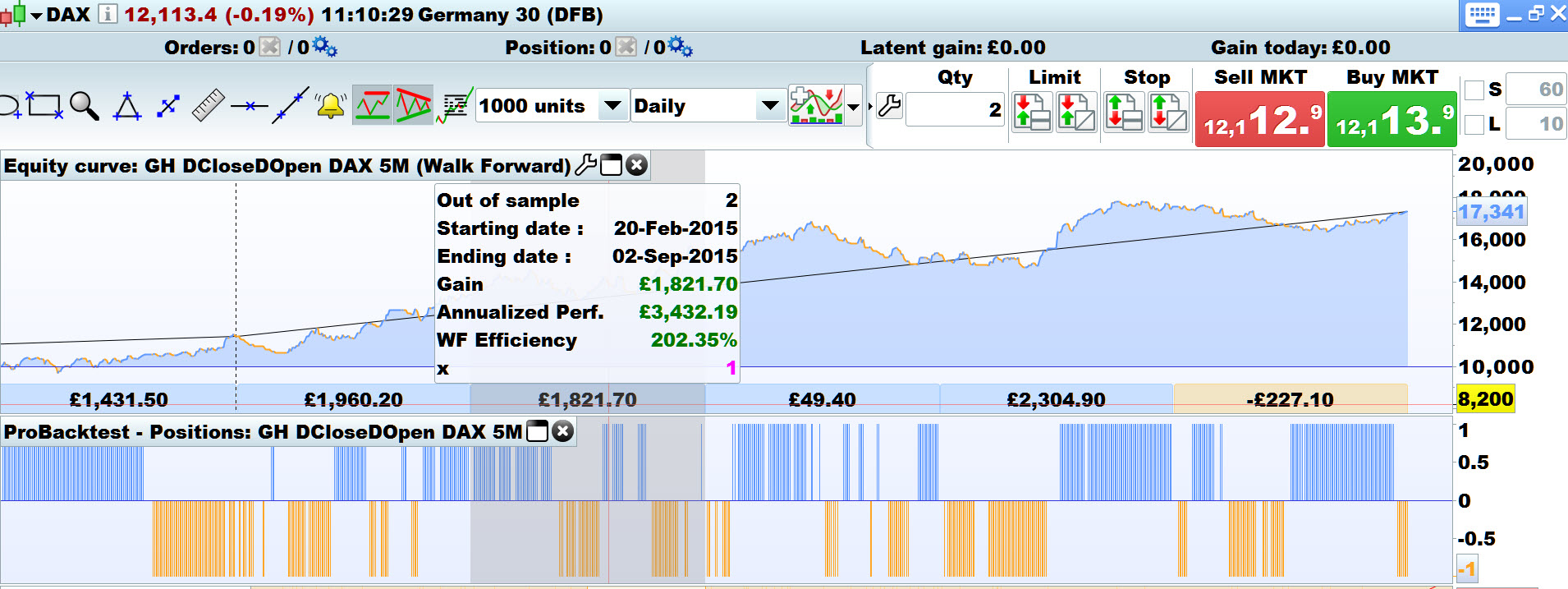Select the £1,821.70 walk forward period
Viewport: 1568px width, 589px height.
point(587,399)
